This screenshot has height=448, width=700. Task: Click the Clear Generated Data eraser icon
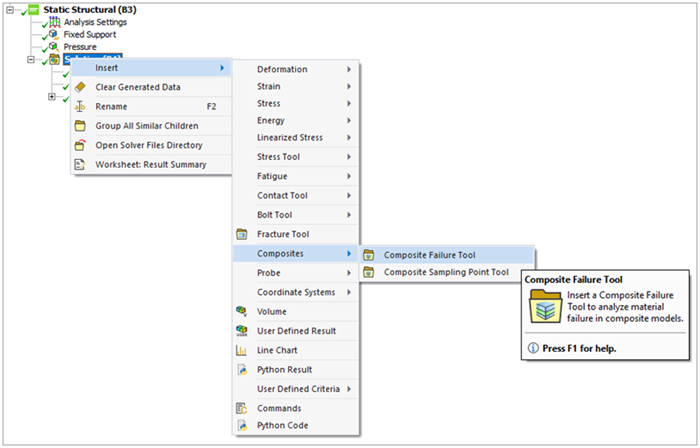(80, 87)
